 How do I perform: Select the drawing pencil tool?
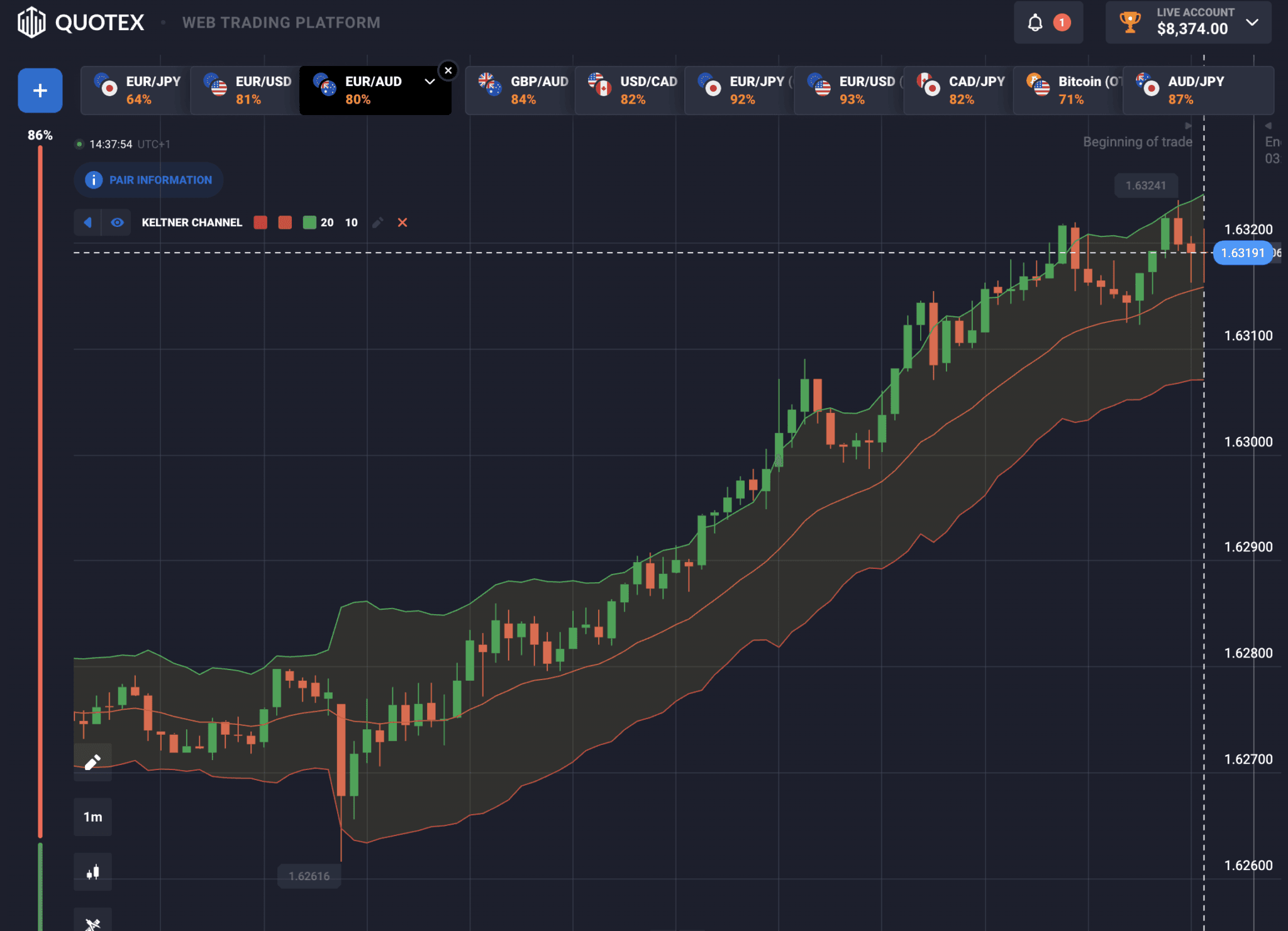pos(92,762)
